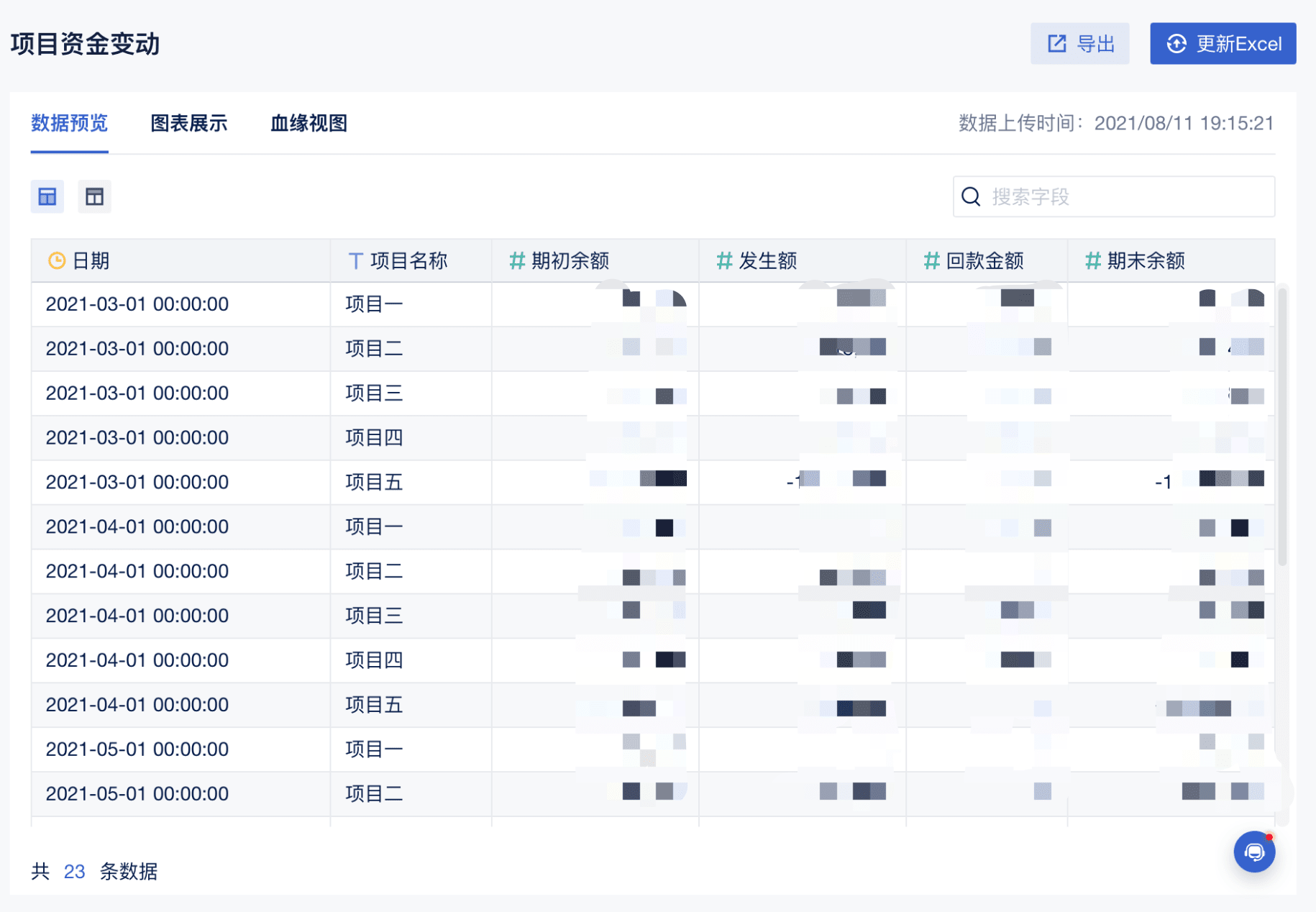Select 项目一 in the 2021-04-01 row
Image resolution: width=1316 pixels, height=912 pixels.
tap(374, 527)
